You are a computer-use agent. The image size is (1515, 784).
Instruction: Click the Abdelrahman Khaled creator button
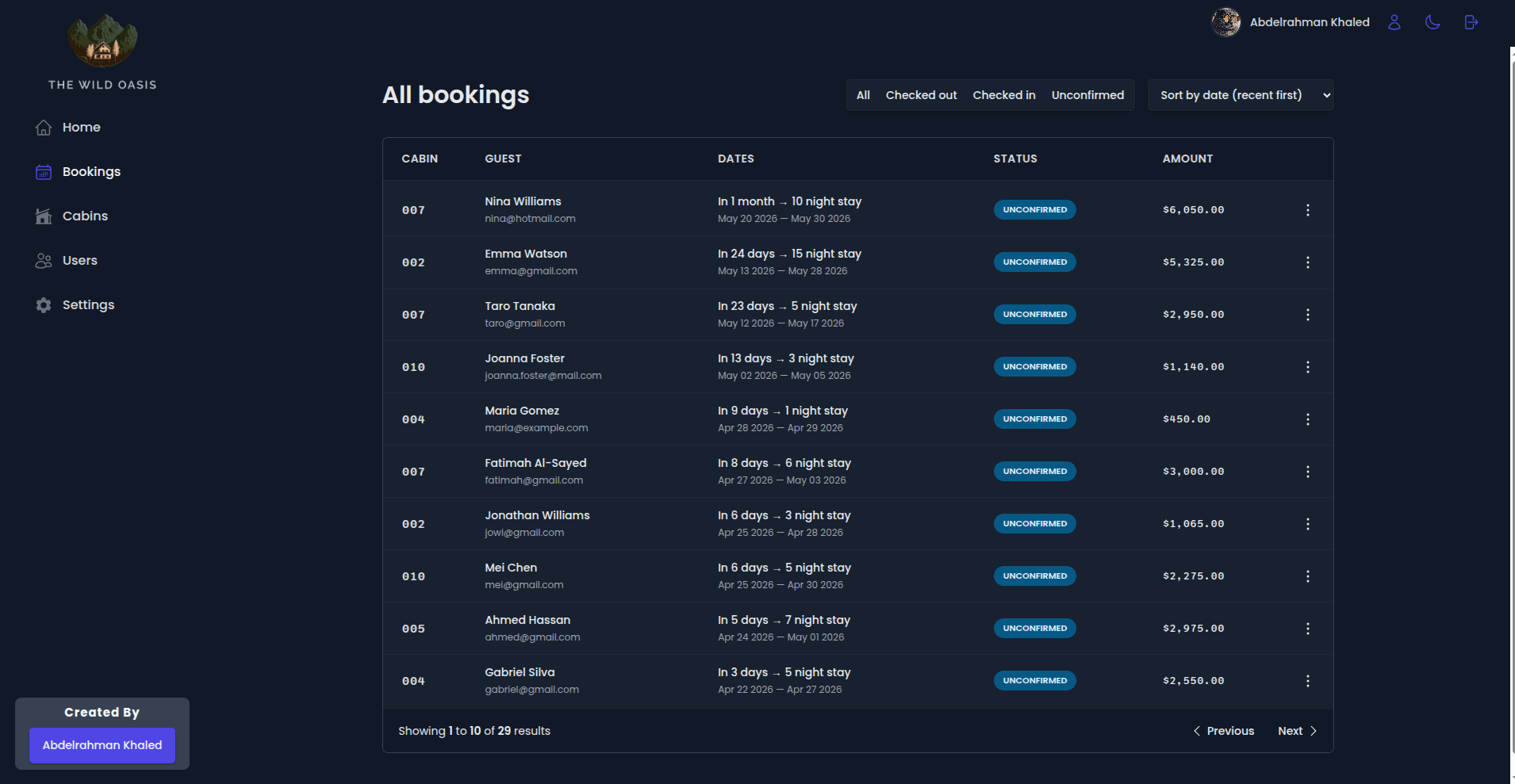pos(102,745)
